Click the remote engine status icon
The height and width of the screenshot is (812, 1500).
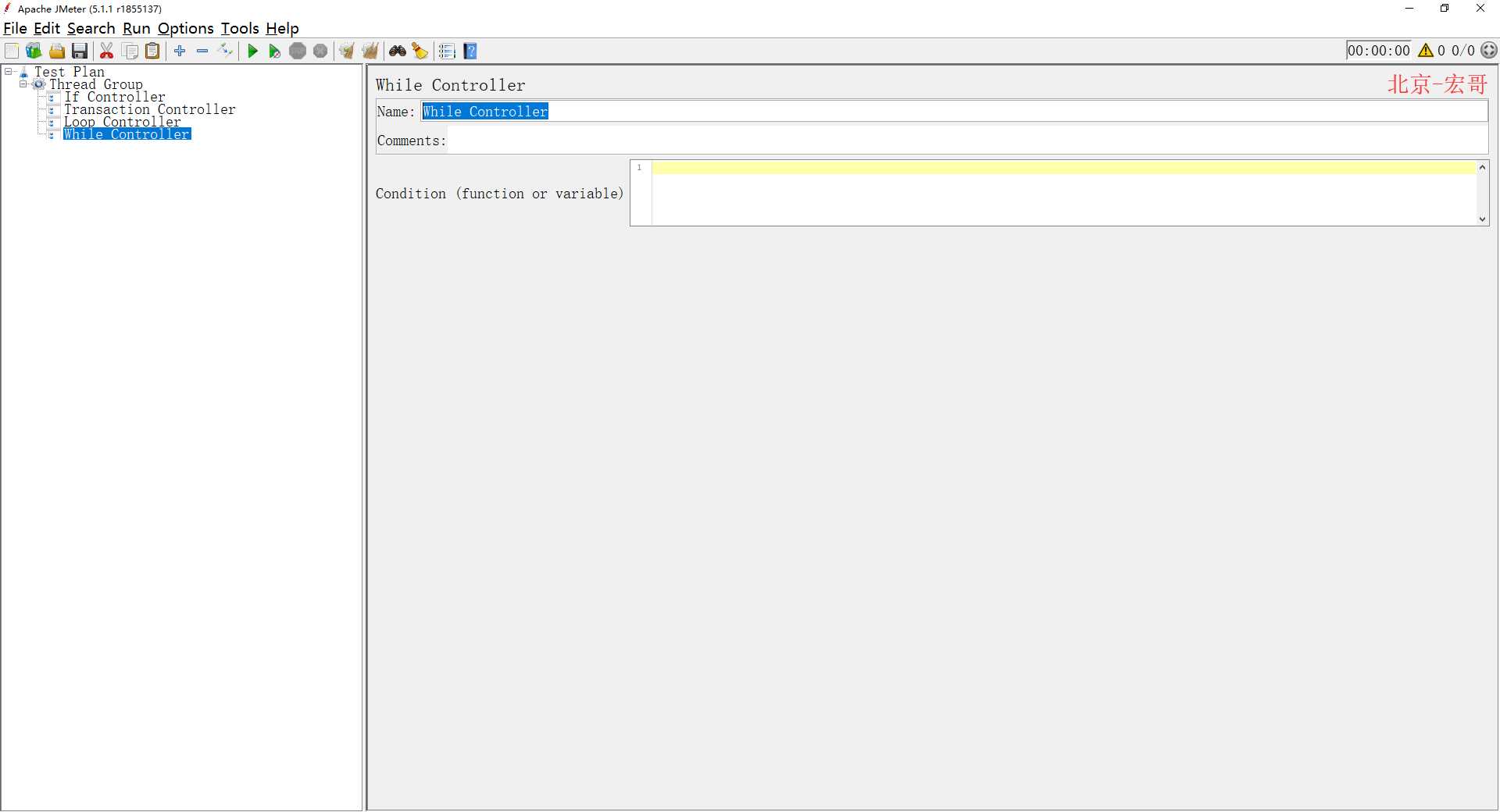point(1490,51)
